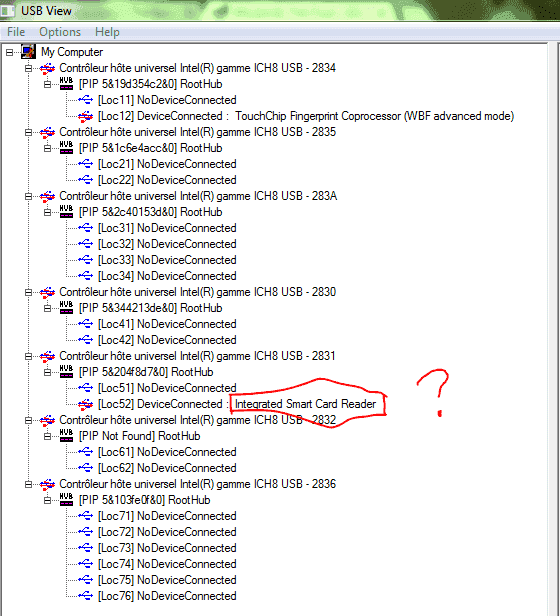Click the blue USB icon for Loc76
Screen dimensions: 560x616
[x=85, y=596]
